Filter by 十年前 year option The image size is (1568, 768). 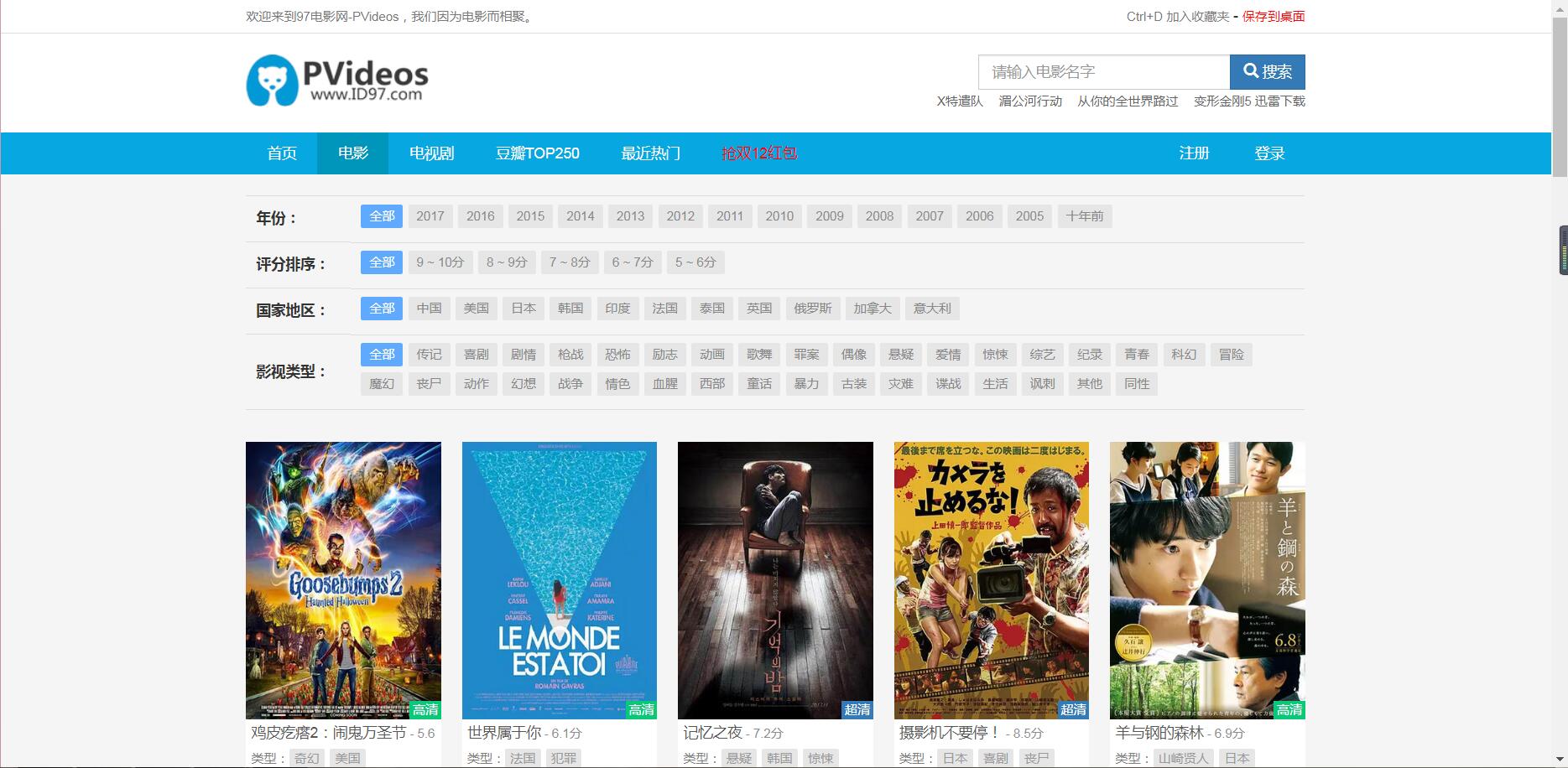tap(1085, 216)
